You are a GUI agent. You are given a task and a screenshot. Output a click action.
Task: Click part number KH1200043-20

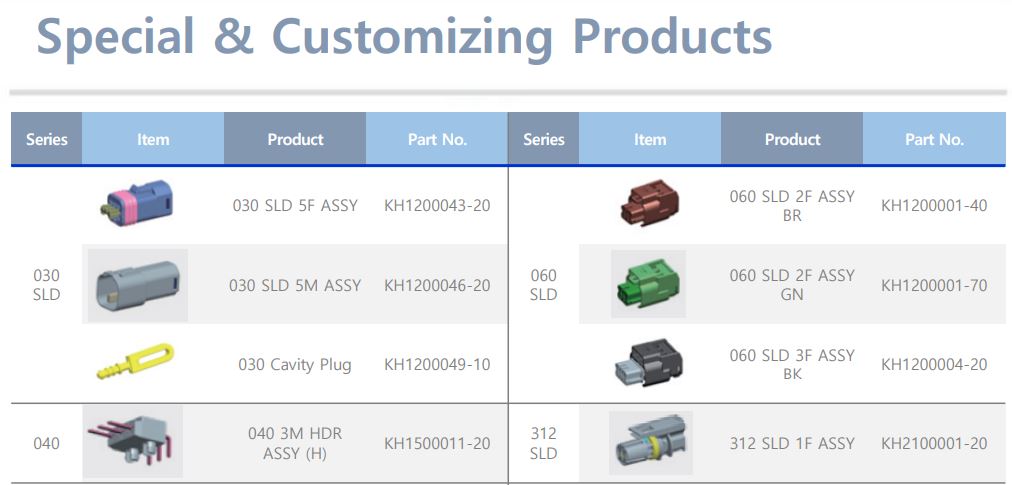[437, 206]
